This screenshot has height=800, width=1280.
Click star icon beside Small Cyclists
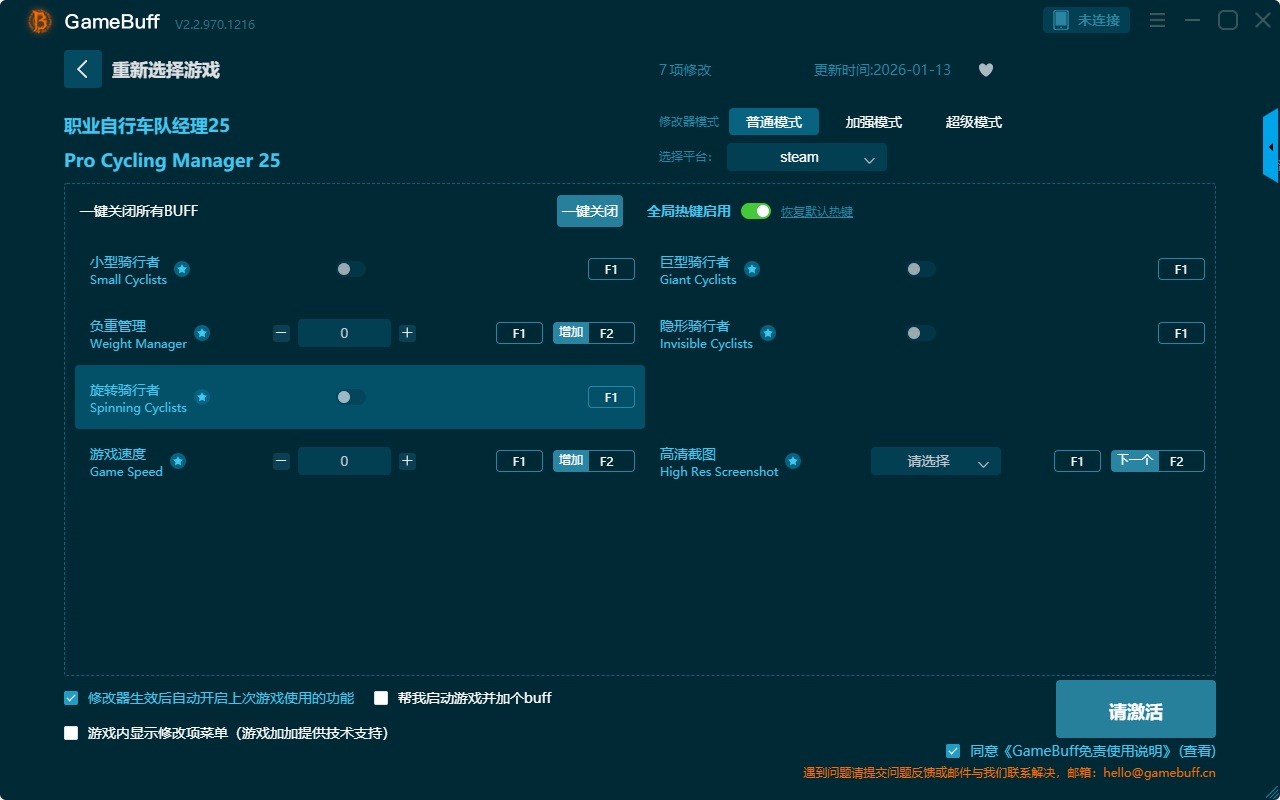pos(182,269)
